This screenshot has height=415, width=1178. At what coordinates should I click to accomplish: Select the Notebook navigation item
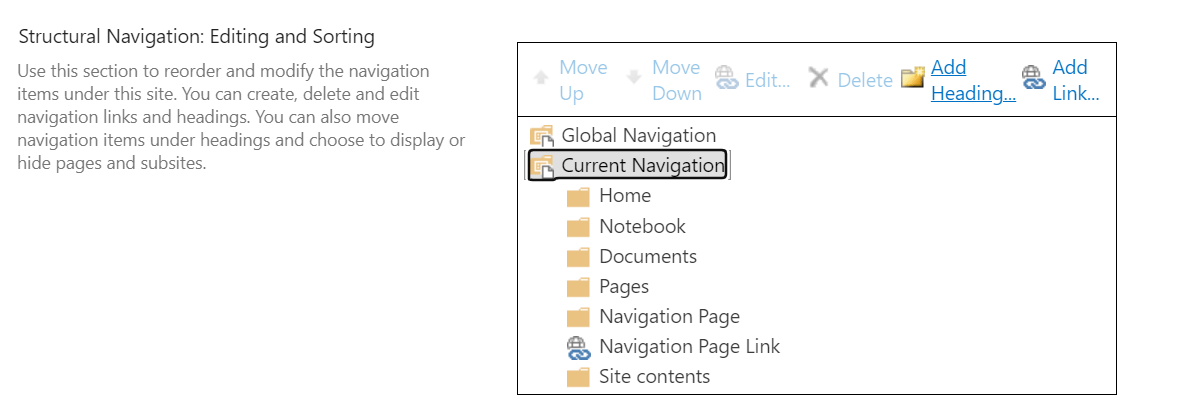(642, 226)
